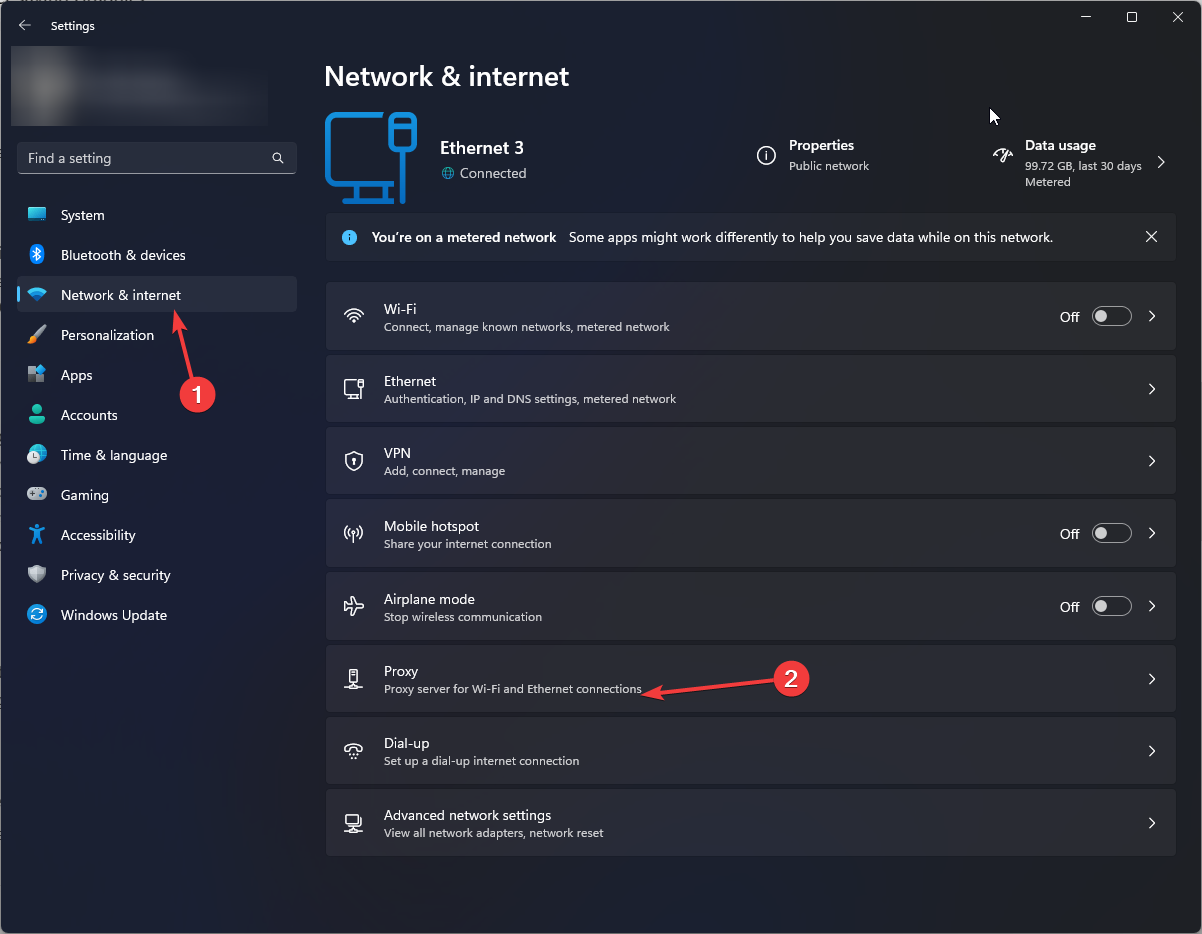Maximize the Settings window
Viewport: 1202px width, 934px height.
click(1131, 17)
